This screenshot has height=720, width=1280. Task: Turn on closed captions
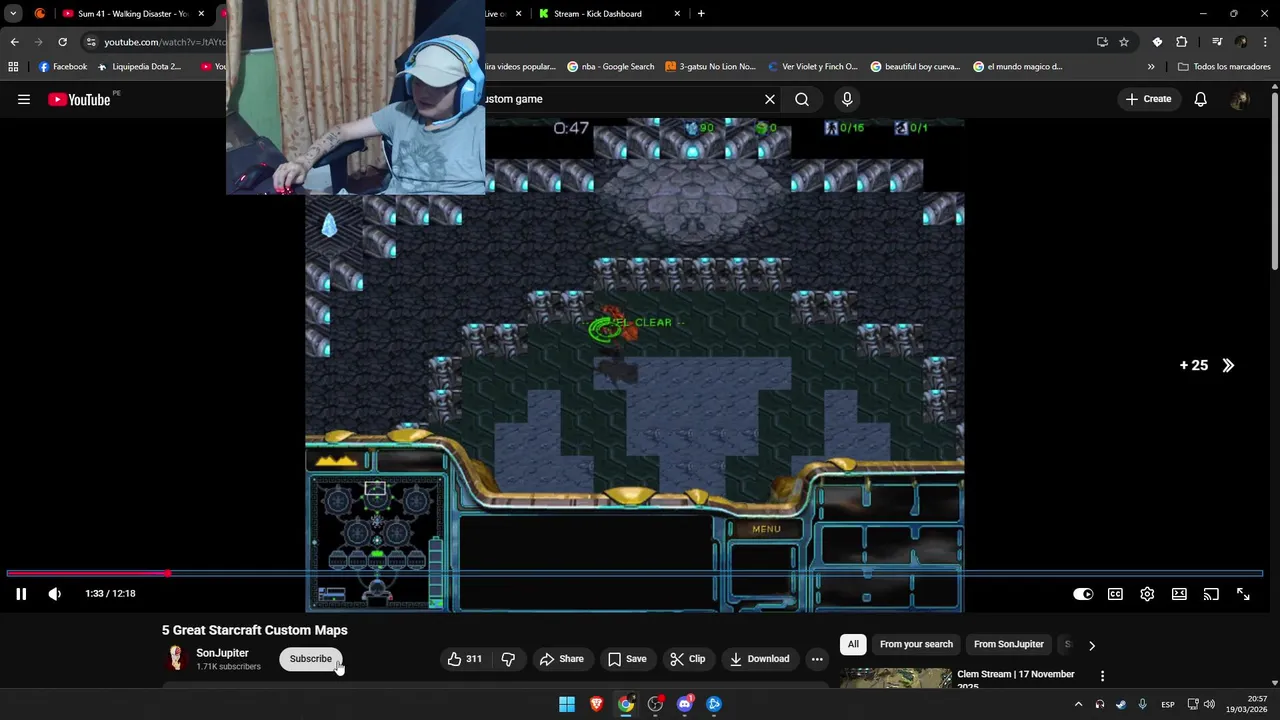pos(1115,594)
